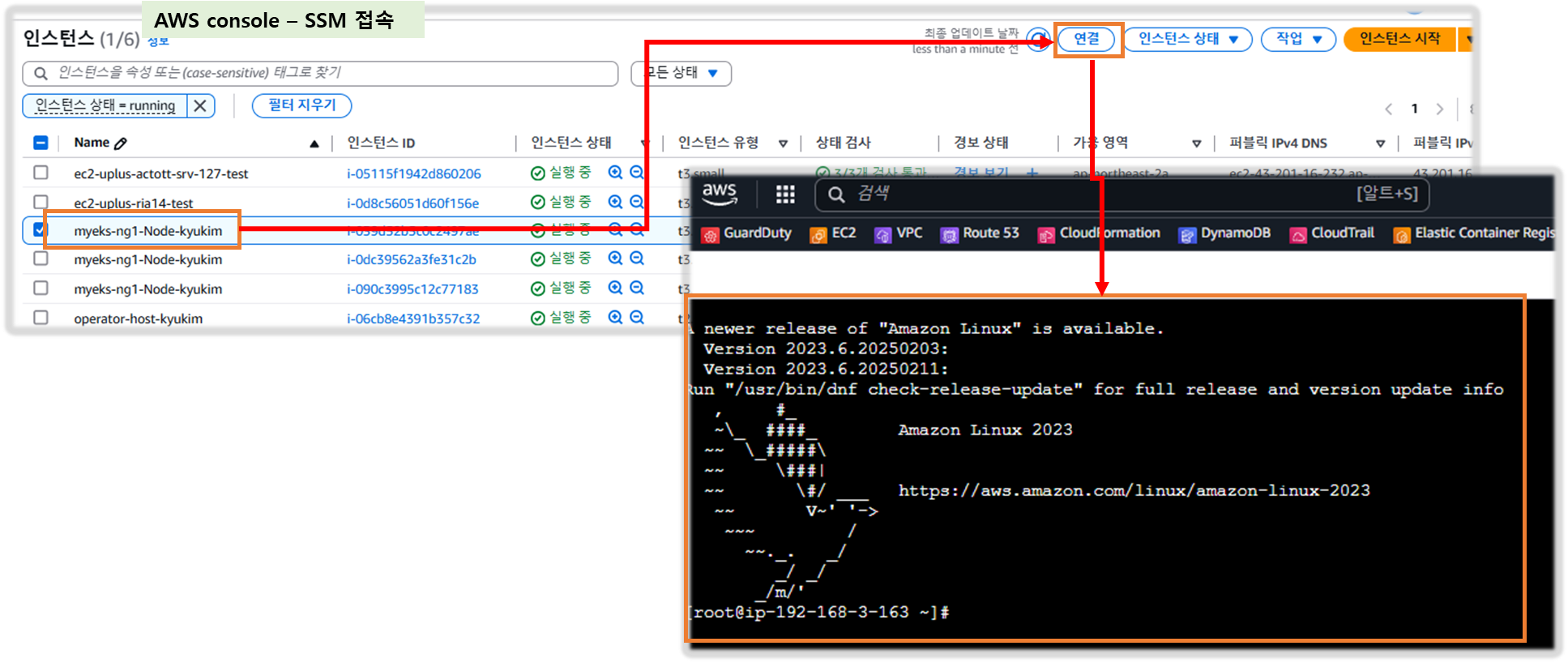Open instance link i-06cb8e4391b357c32
This screenshot has width=1568, height=663.
pos(413,319)
